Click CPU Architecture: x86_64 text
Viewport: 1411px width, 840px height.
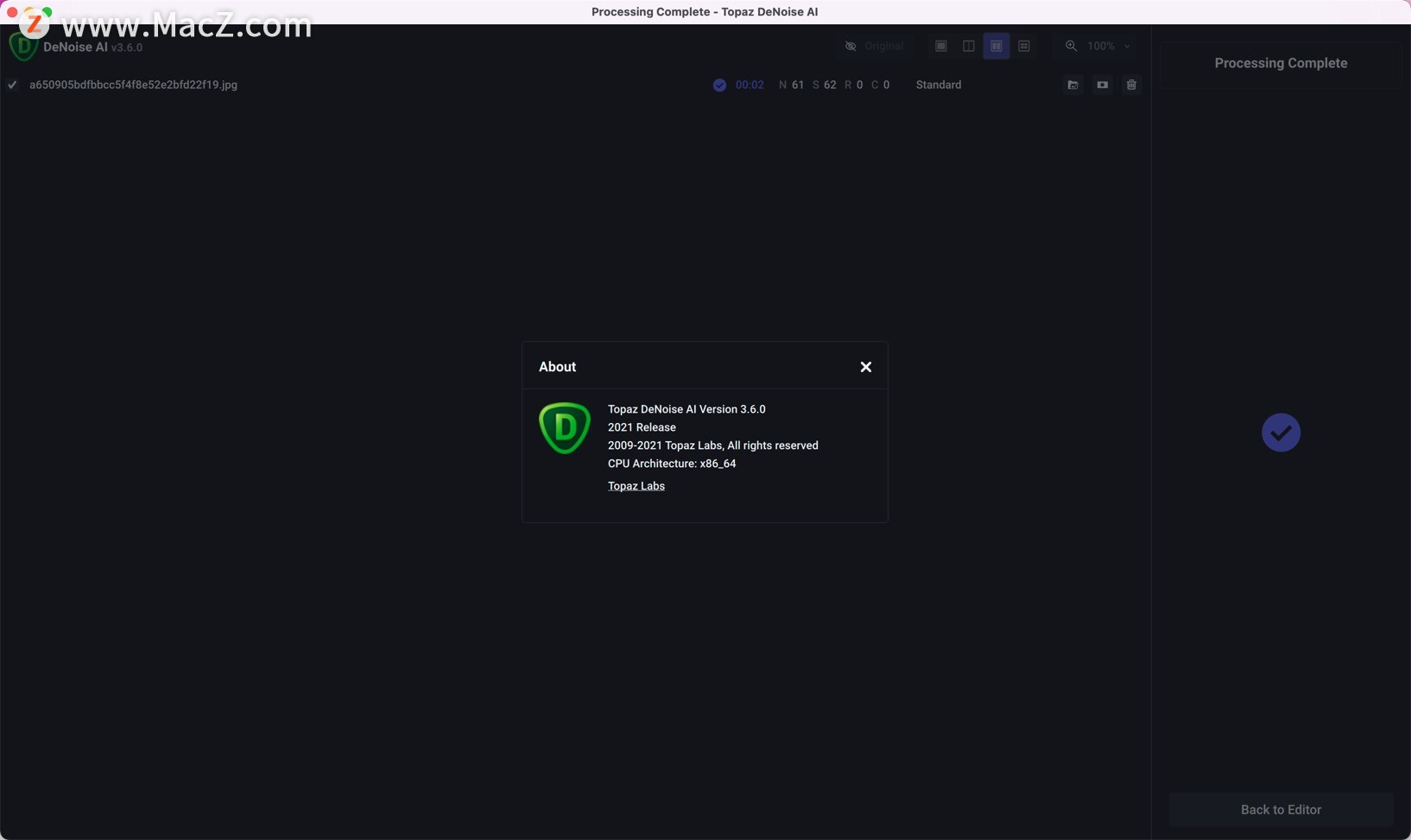click(672, 464)
